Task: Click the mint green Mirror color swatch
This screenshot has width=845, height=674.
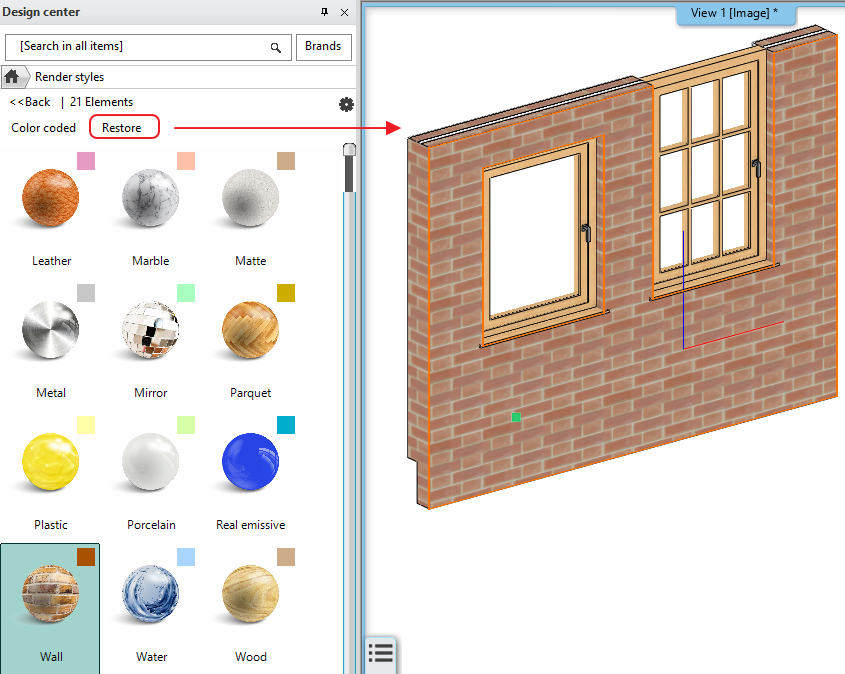Action: [186, 293]
